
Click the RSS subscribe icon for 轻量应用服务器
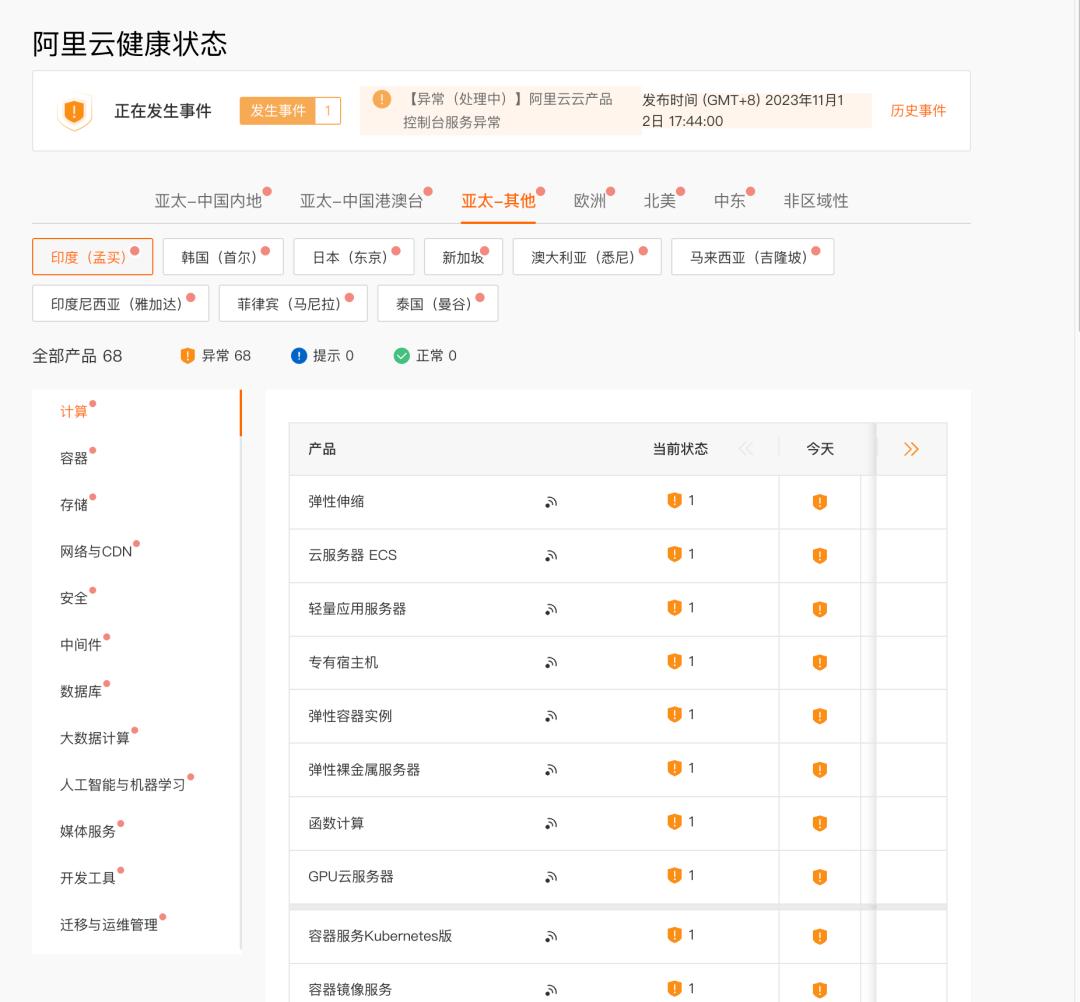pyautogui.click(x=551, y=609)
